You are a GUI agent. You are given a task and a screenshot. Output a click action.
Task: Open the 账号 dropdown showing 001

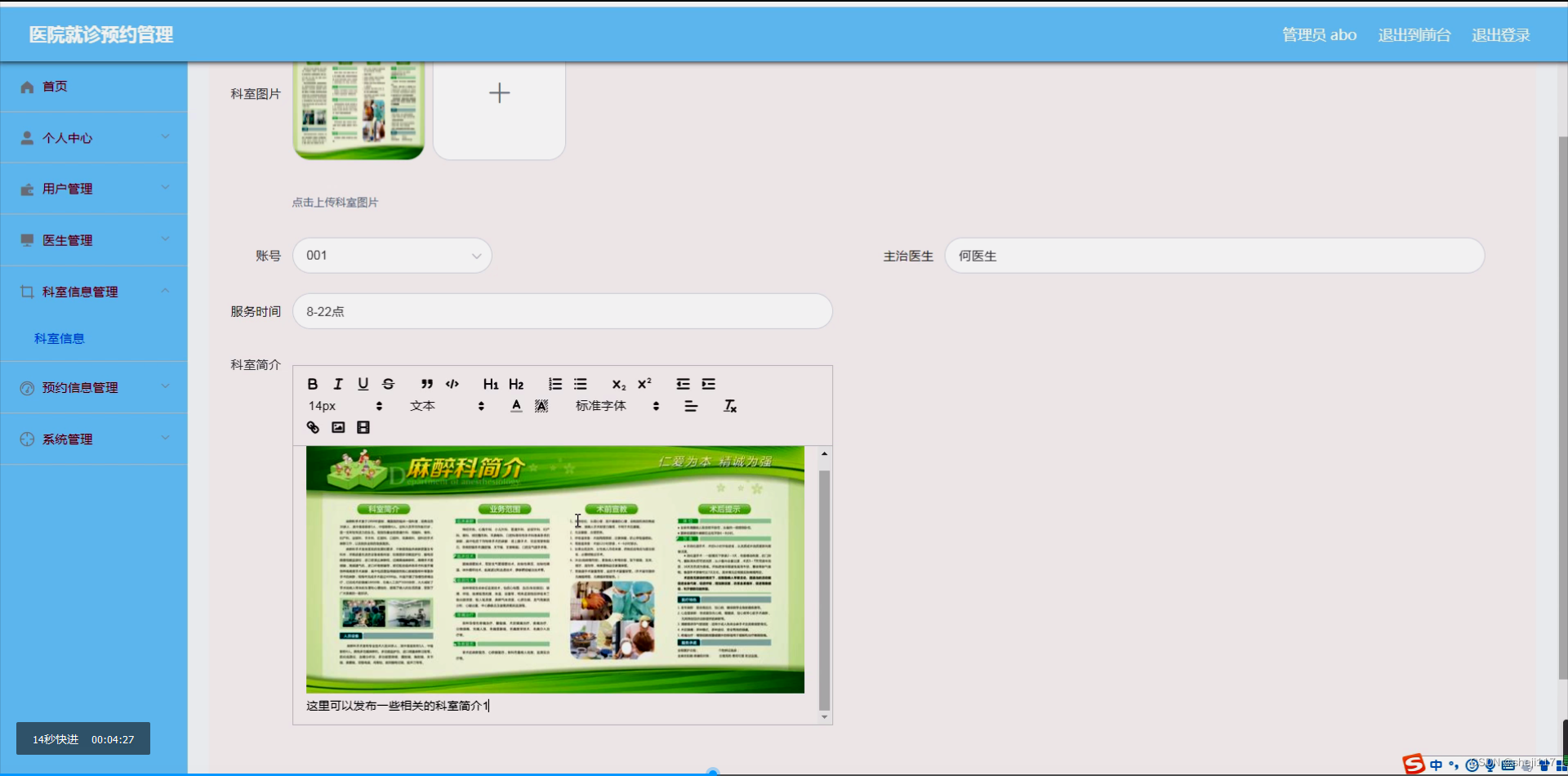[x=392, y=255]
